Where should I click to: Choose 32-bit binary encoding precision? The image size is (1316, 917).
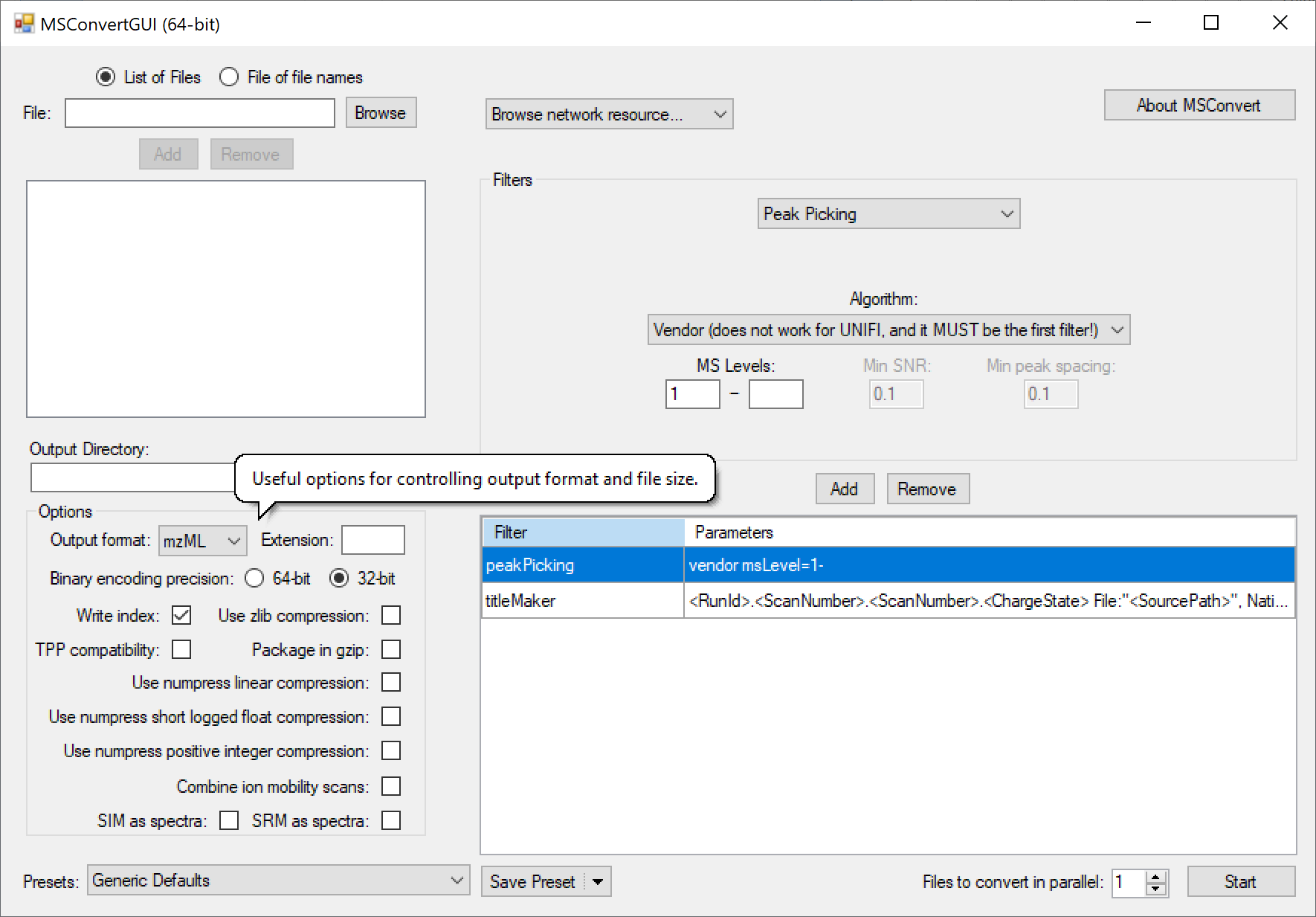tap(339, 578)
